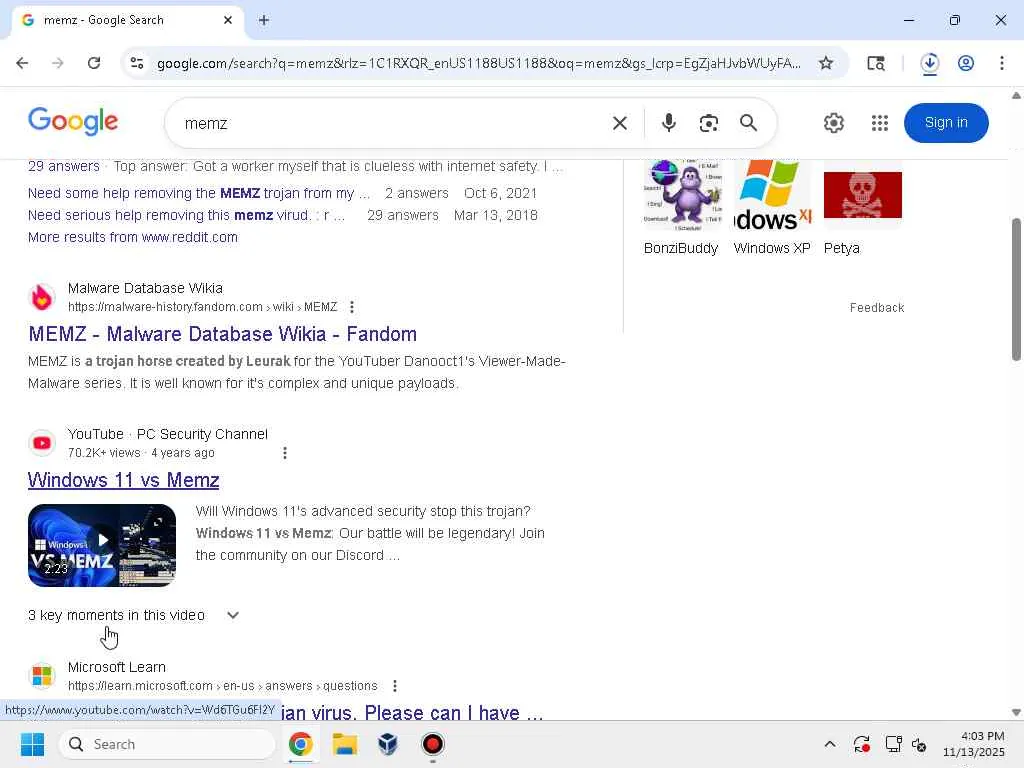The height and width of the screenshot is (768, 1024).
Task: Open 'Need serious help removing this memz' link
Action: click(x=186, y=216)
